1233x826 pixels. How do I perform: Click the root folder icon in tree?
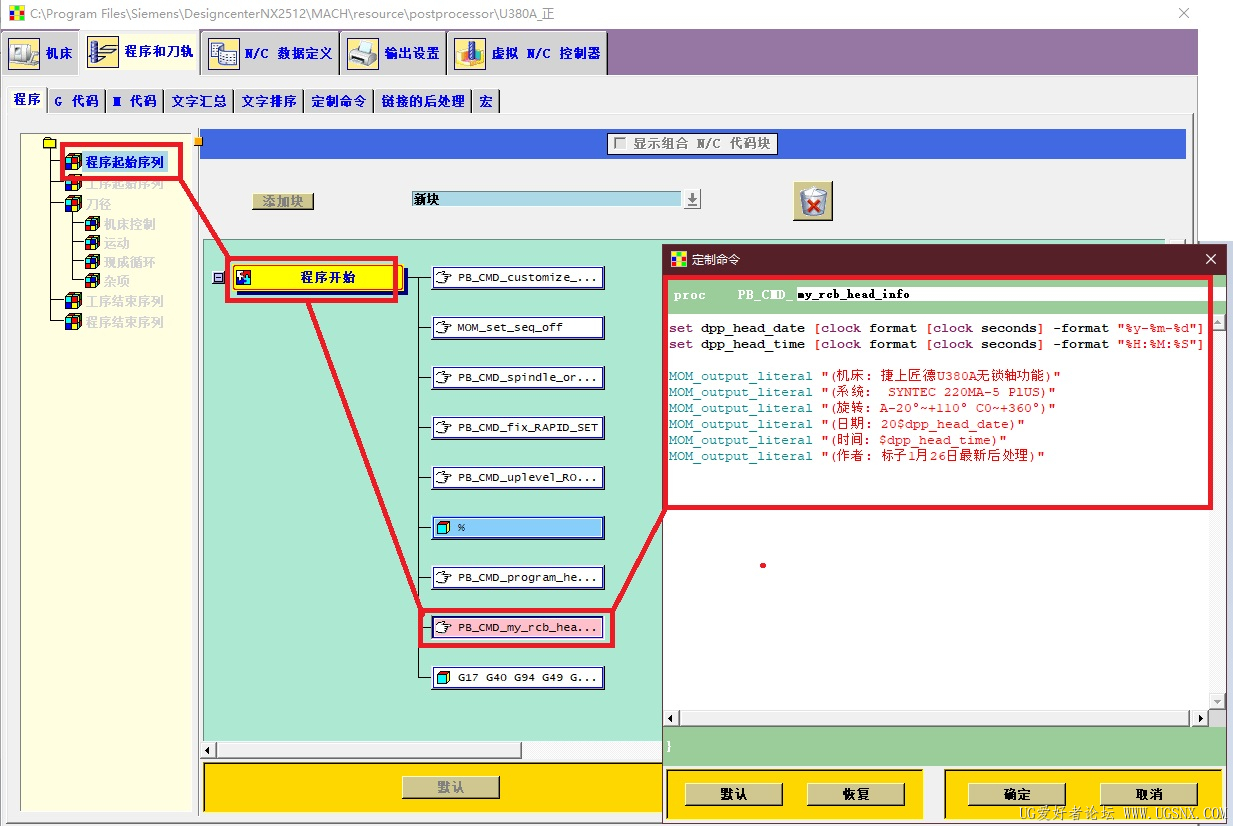tap(50, 143)
